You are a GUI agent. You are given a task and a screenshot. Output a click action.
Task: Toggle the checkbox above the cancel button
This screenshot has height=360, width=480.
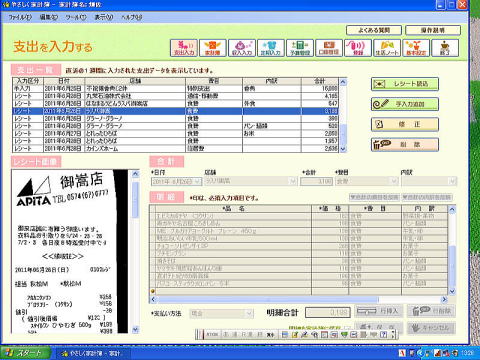point(348,328)
